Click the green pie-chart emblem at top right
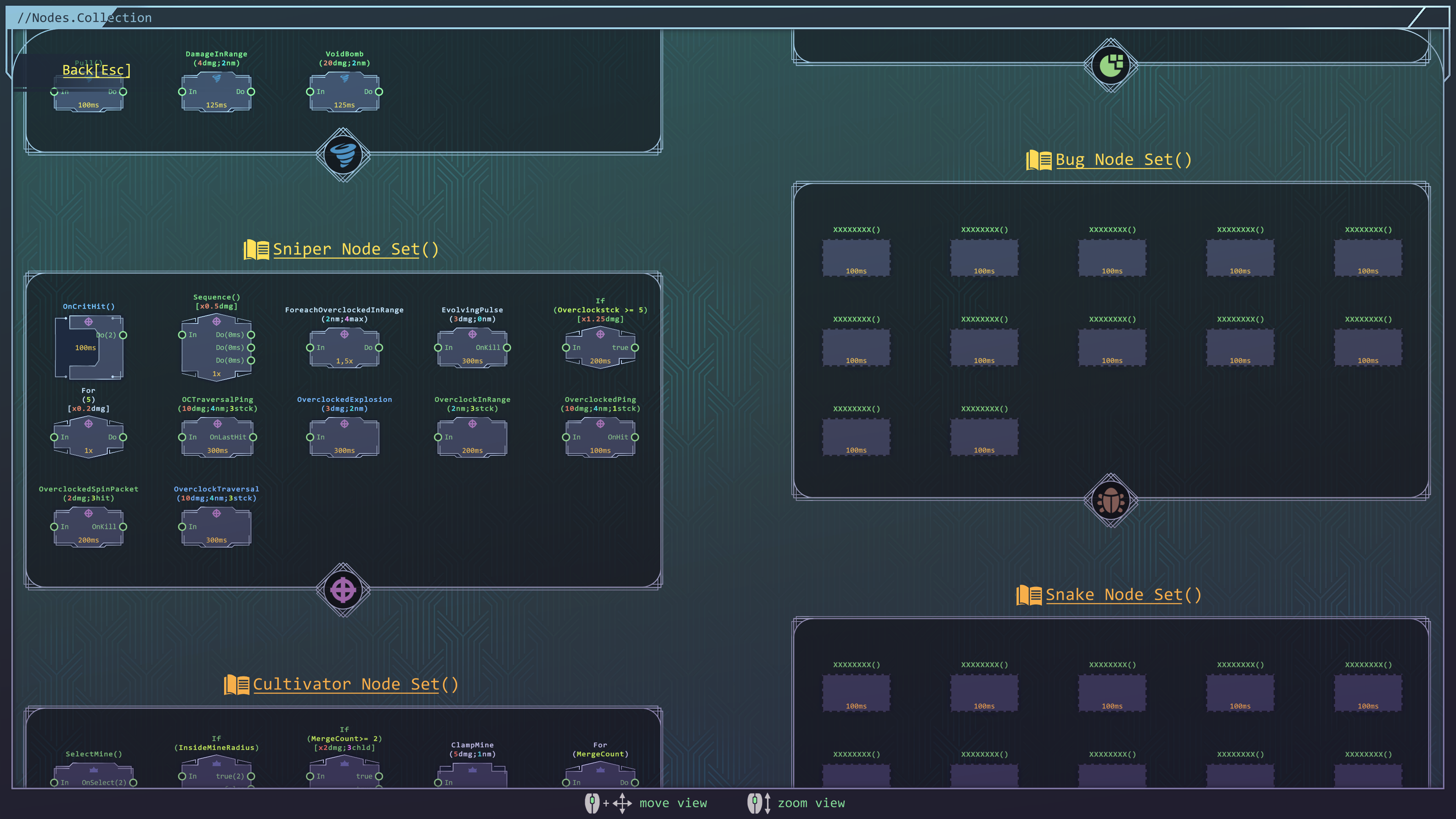1456x819 pixels. click(x=1111, y=66)
